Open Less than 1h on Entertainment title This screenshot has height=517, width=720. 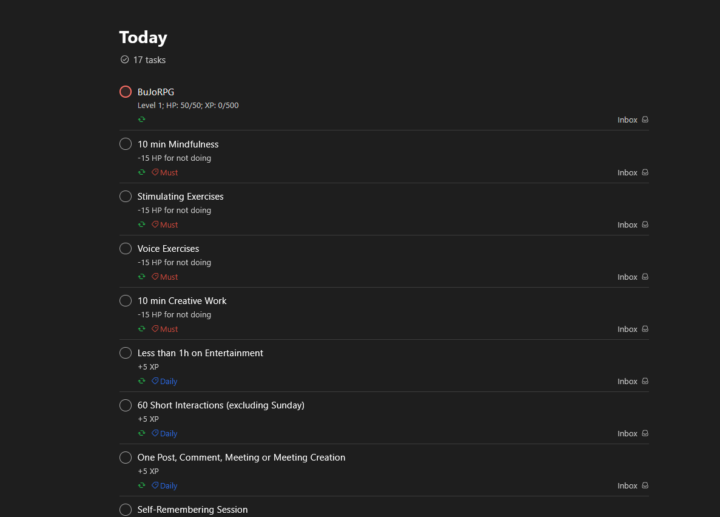point(200,353)
